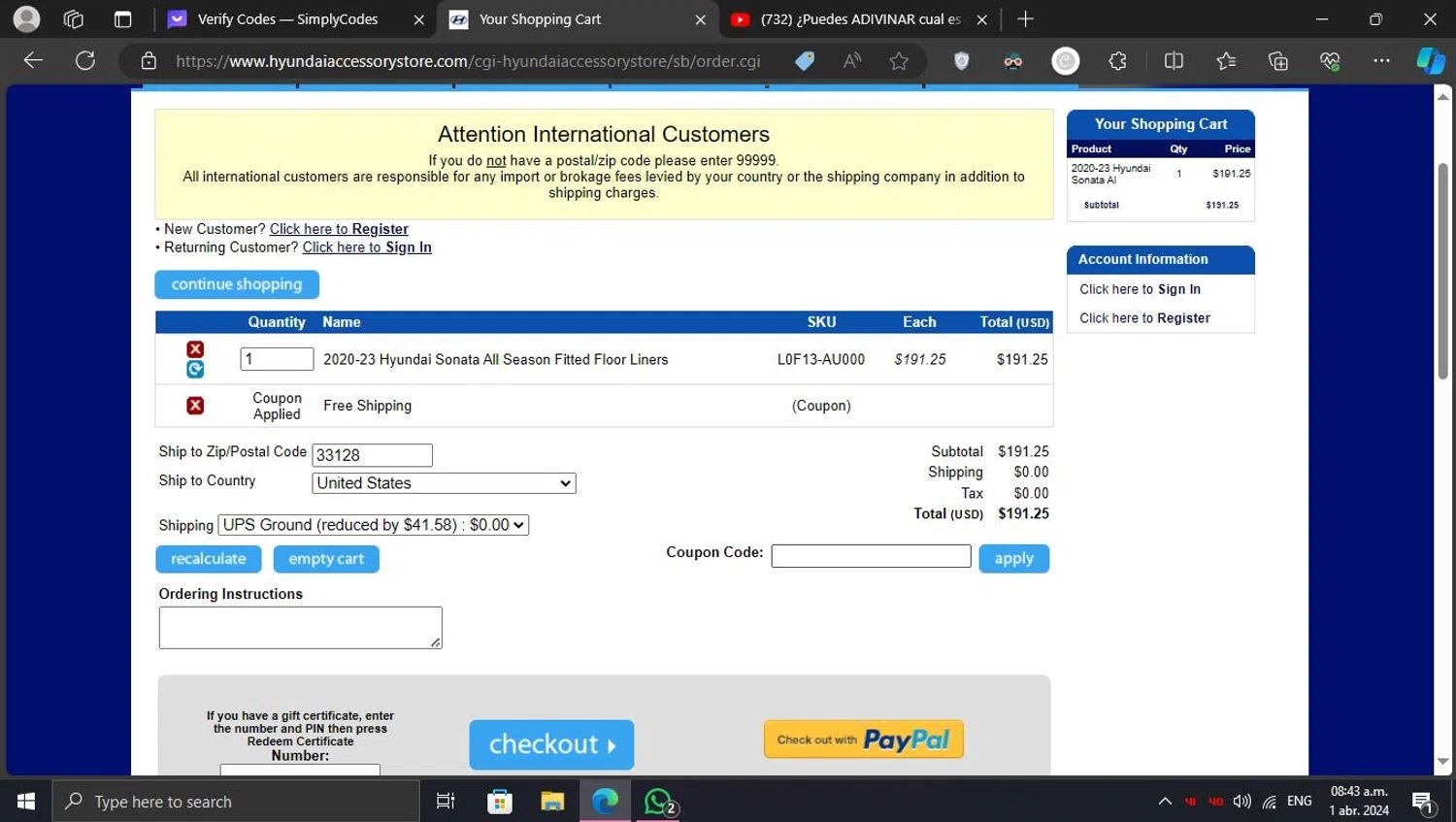Open the glasses-face extension icon

pos(1013,61)
